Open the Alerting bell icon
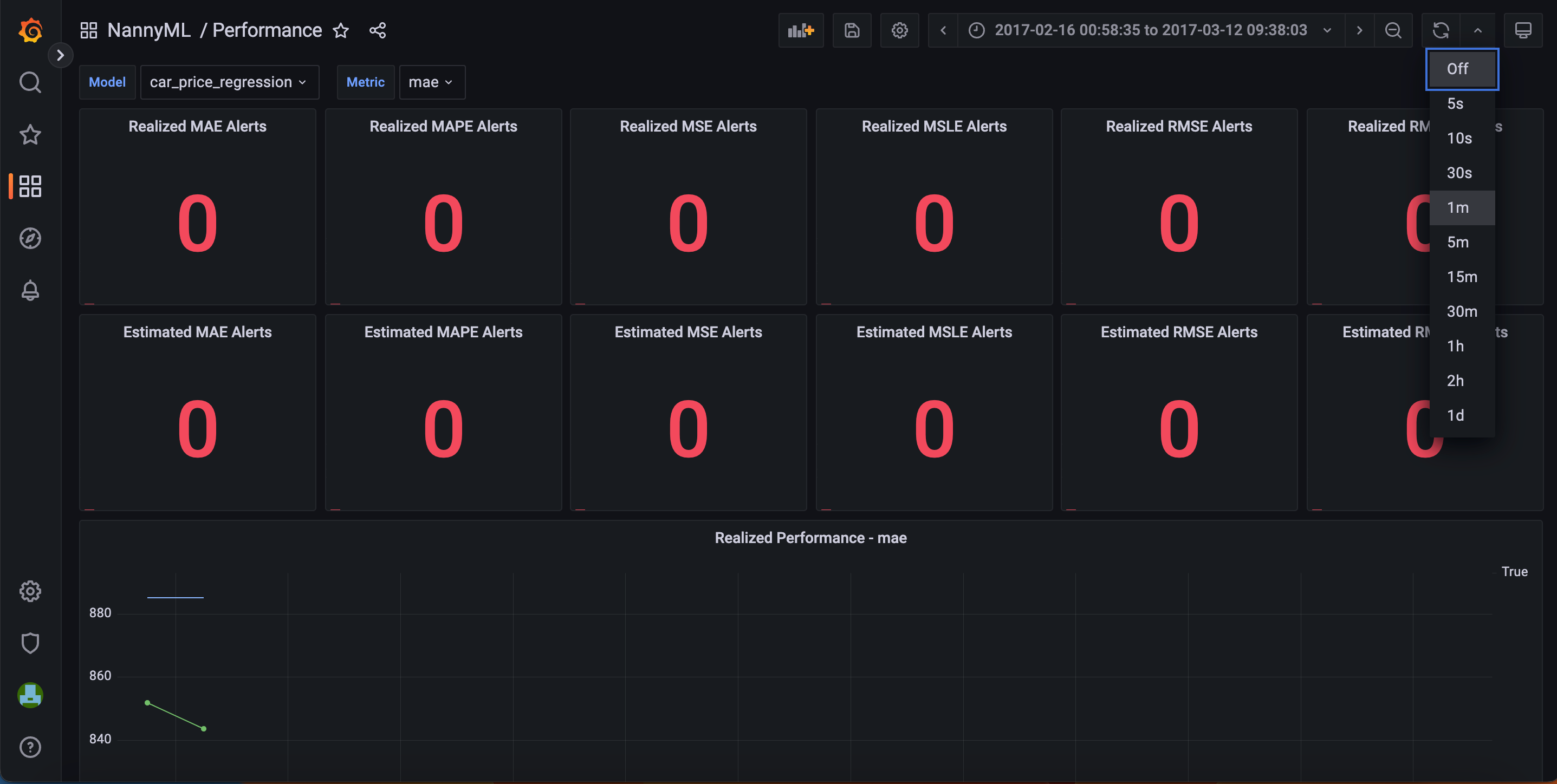 pyautogui.click(x=30, y=291)
